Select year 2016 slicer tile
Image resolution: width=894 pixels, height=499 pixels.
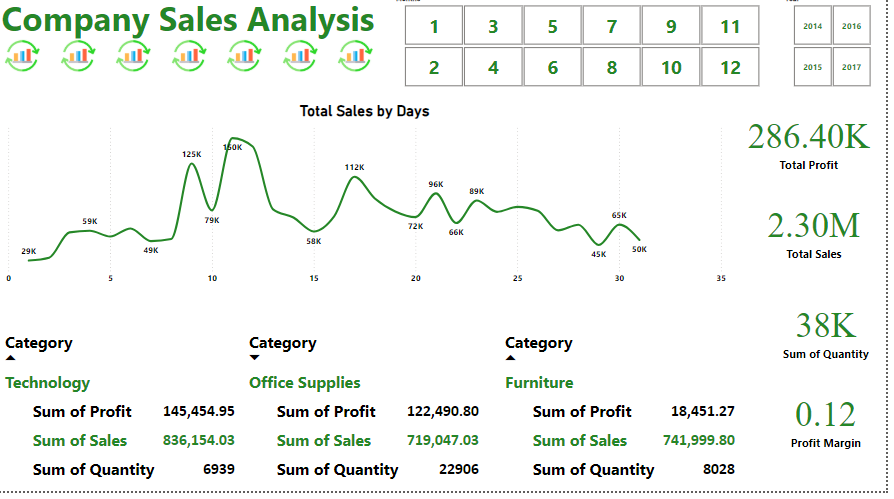pyautogui.click(x=852, y=26)
